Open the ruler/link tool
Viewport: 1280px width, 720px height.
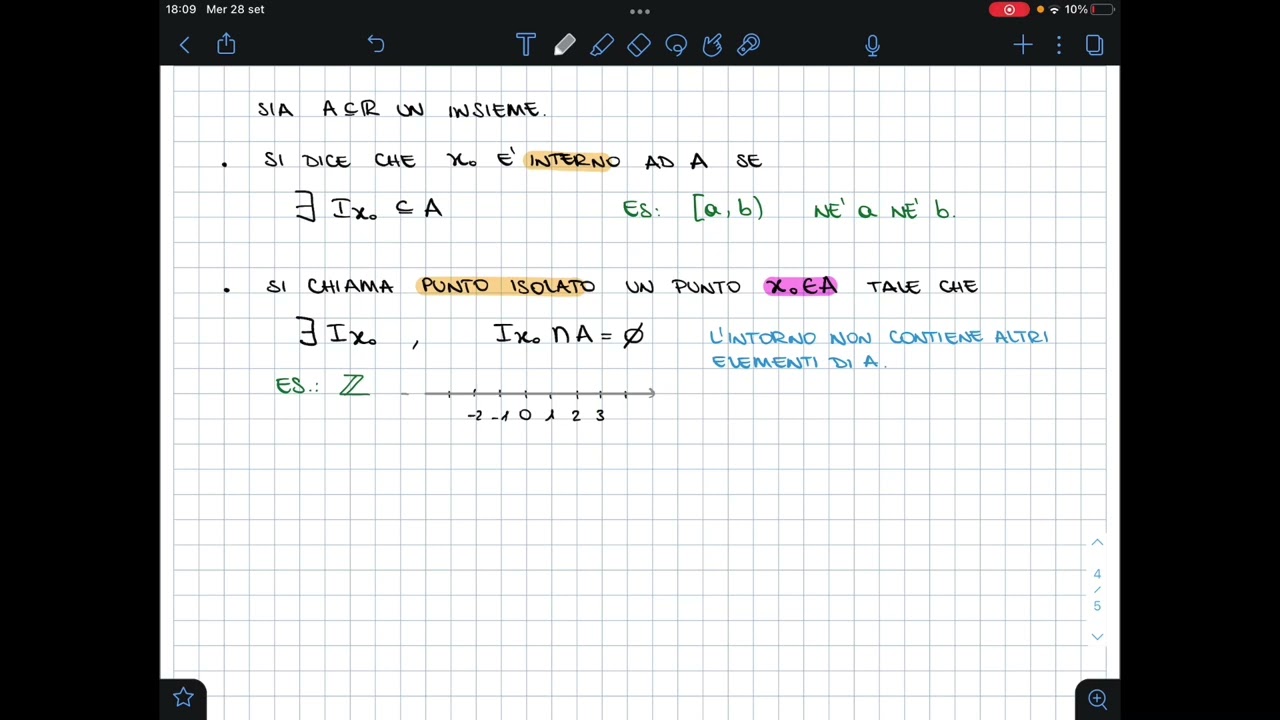749,45
